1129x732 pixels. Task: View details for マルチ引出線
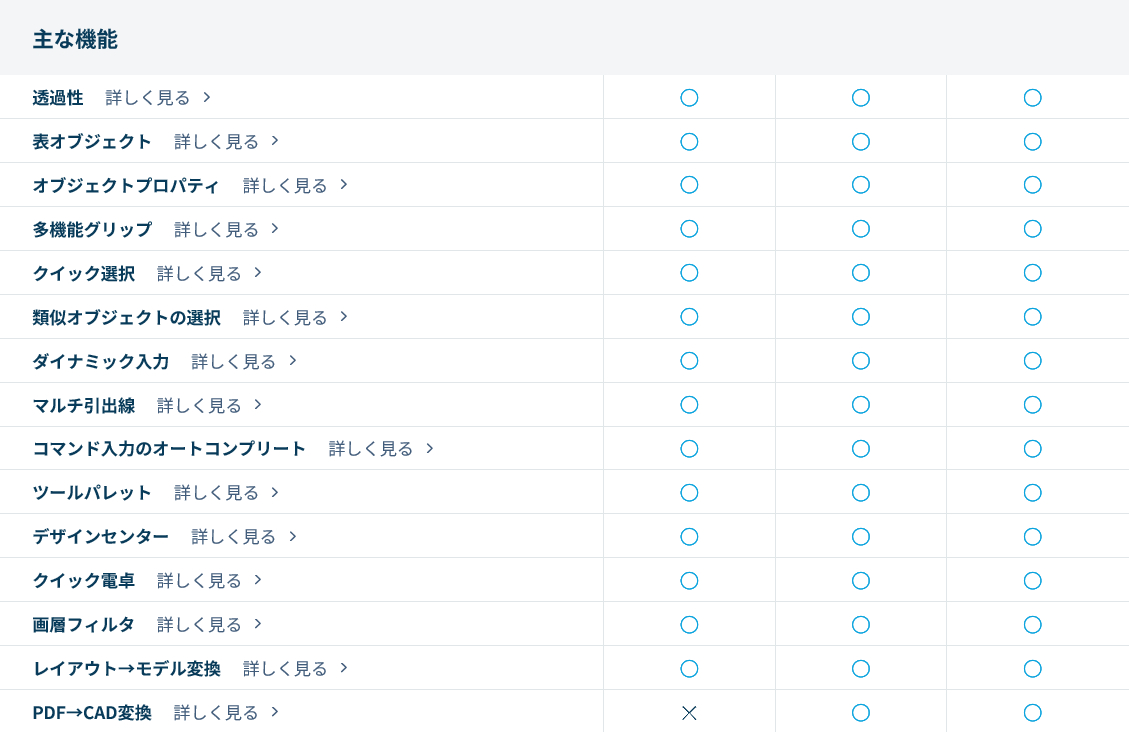[199, 405]
